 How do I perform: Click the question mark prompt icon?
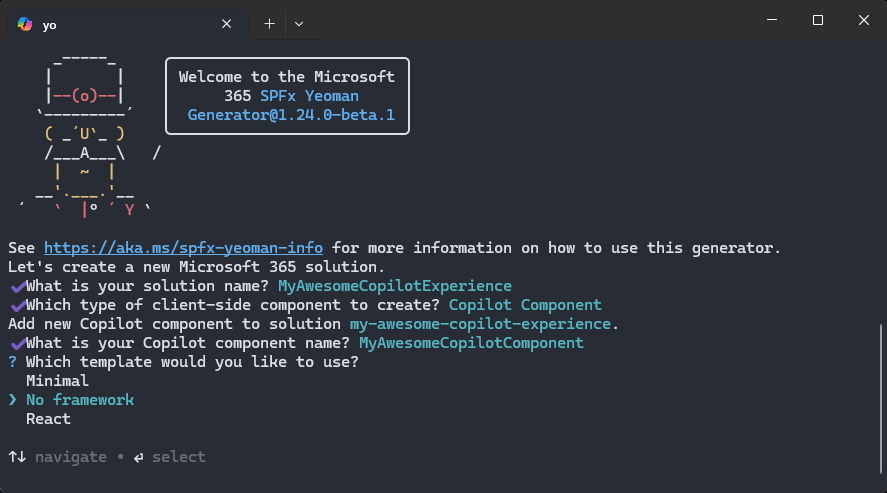pos(12,362)
